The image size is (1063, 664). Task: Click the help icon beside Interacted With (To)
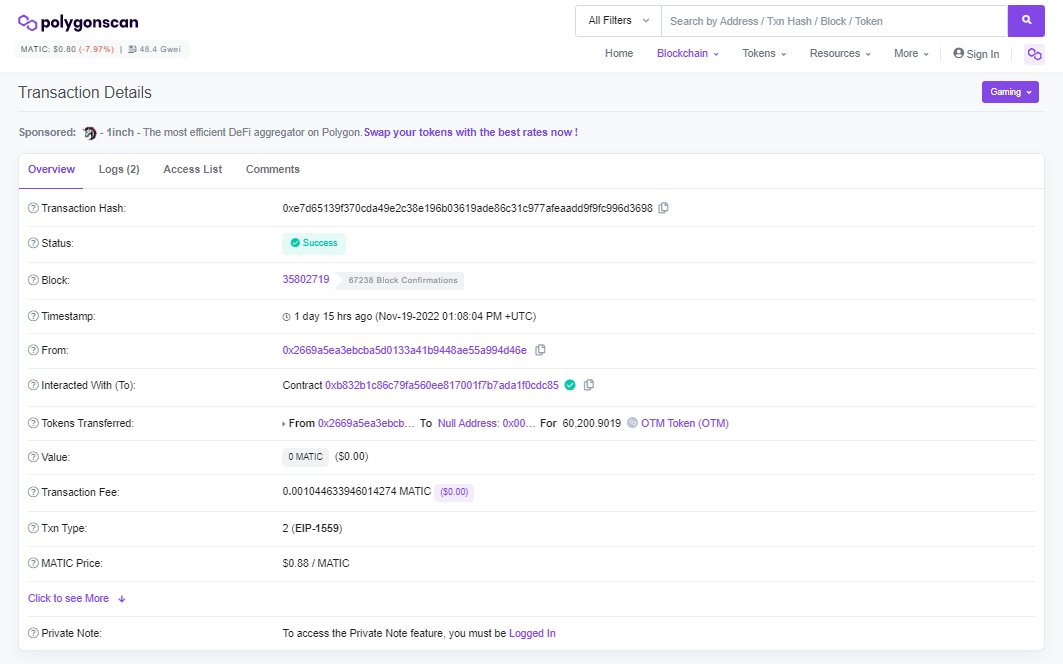(33, 385)
